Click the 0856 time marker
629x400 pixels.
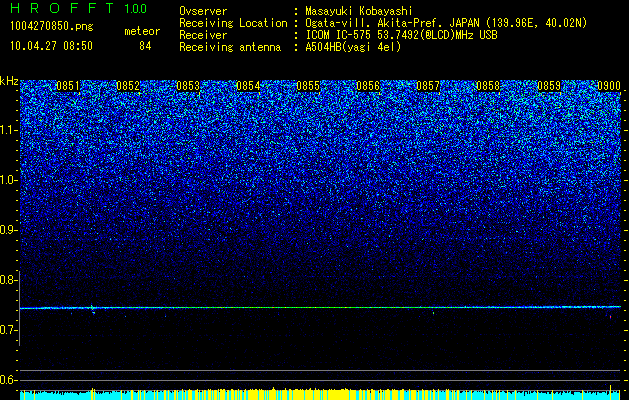(x=368, y=86)
